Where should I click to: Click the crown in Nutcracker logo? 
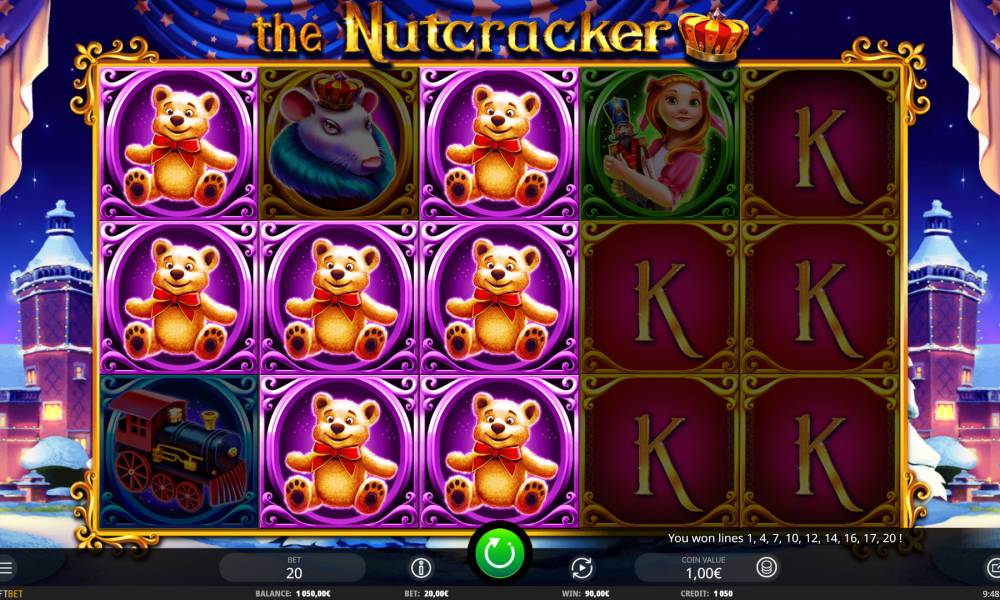[x=713, y=36]
